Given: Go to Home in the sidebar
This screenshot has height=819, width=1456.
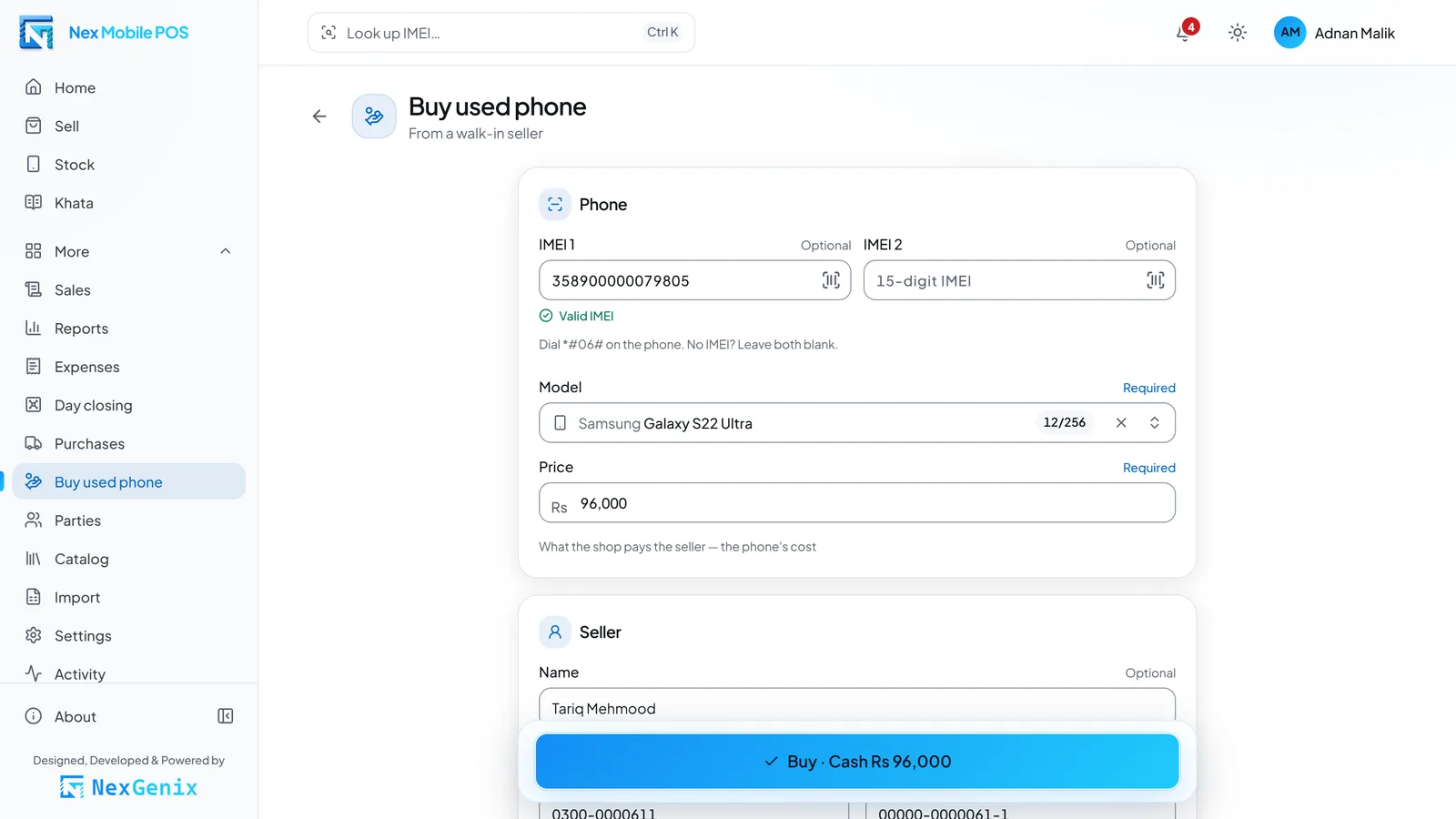Looking at the screenshot, I should [129, 87].
